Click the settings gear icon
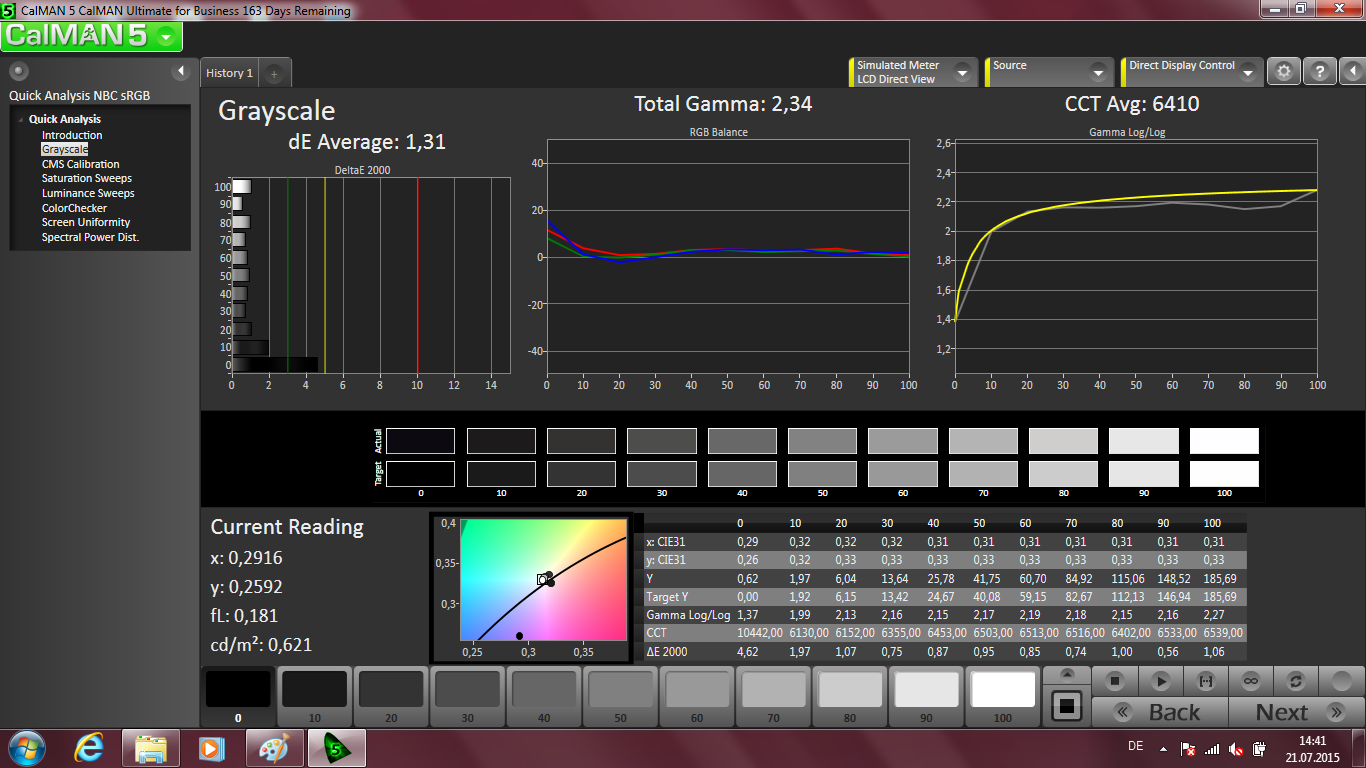The width and height of the screenshot is (1366, 768). pyautogui.click(x=1284, y=71)
